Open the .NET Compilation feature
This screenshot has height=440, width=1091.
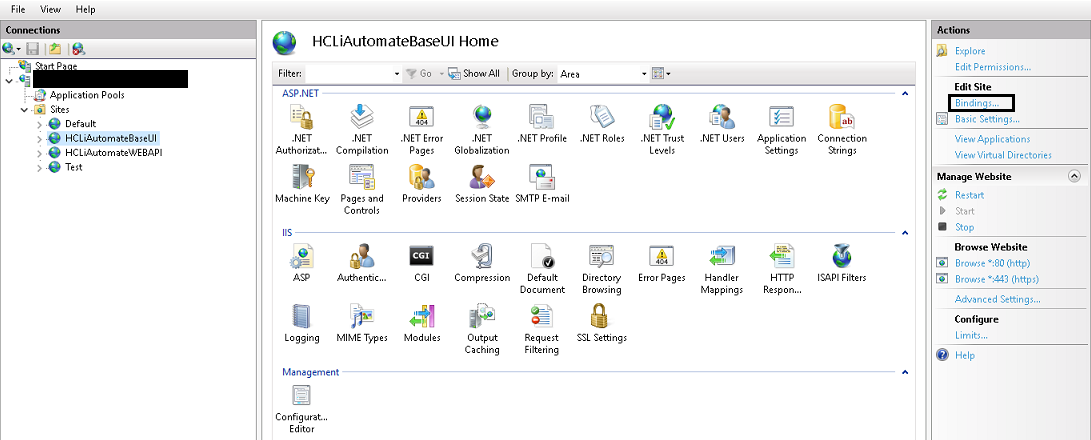click(362, 129)
